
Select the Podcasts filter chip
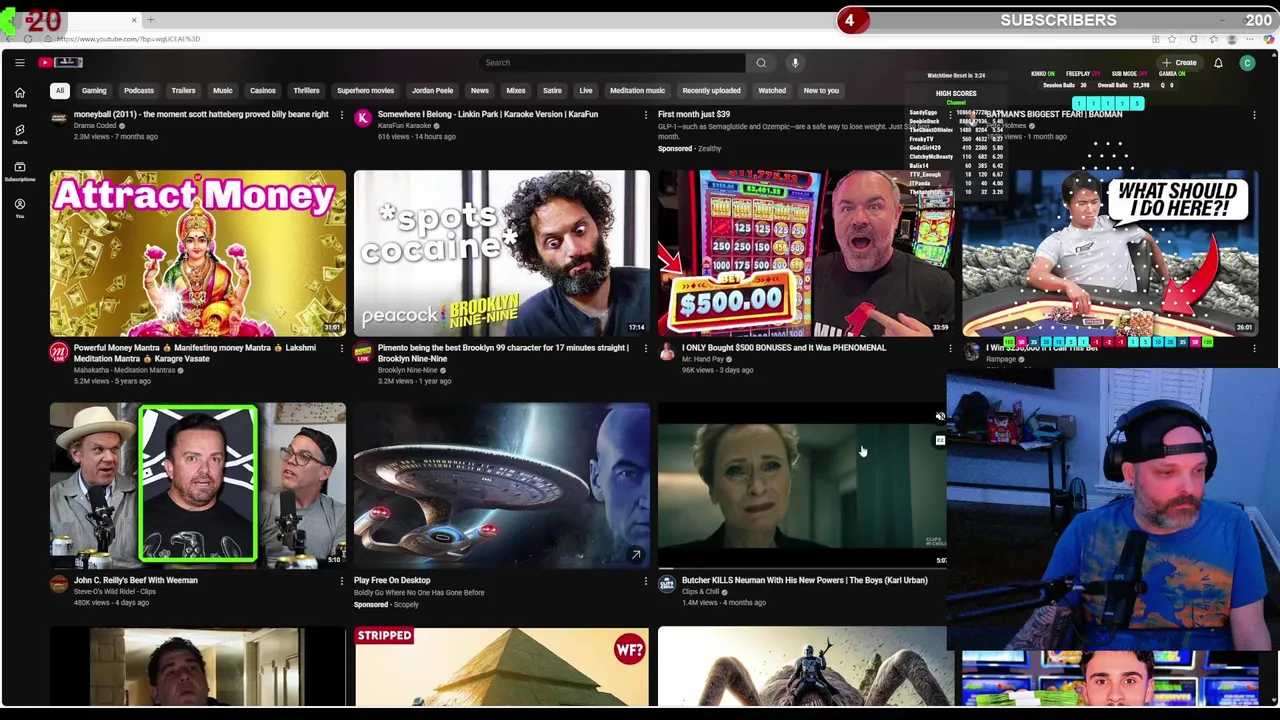coord(139,91)
